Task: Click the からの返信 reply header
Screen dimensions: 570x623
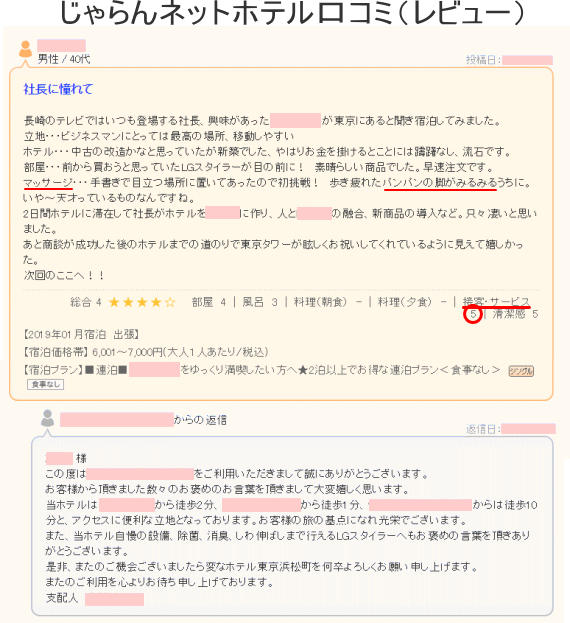Action: pyautogui.click(x=200, y=420)
